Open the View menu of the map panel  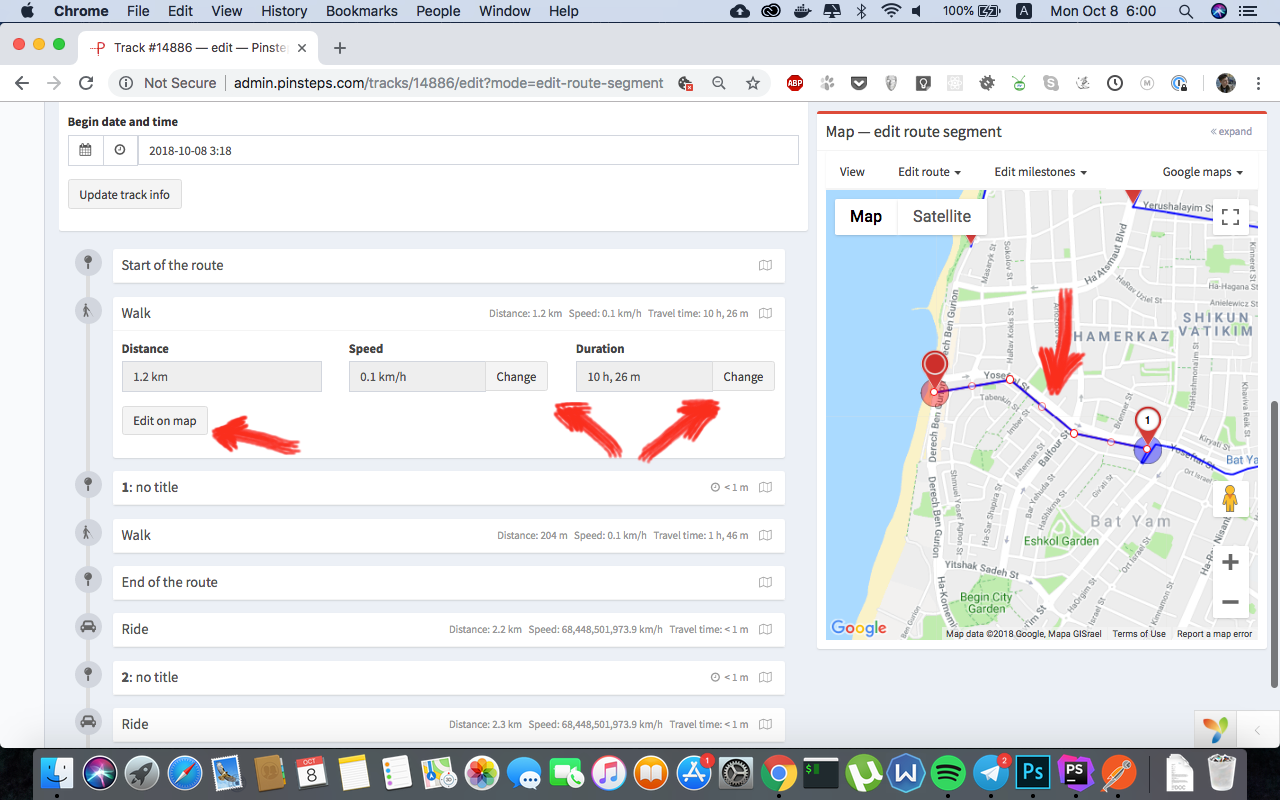852,172
